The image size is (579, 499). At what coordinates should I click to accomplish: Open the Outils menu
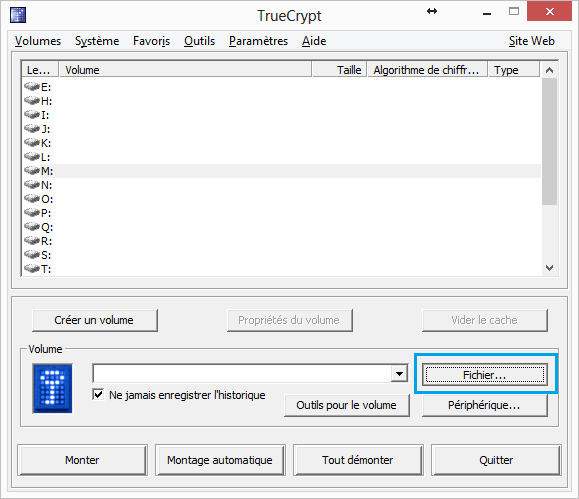coord(199,41)
